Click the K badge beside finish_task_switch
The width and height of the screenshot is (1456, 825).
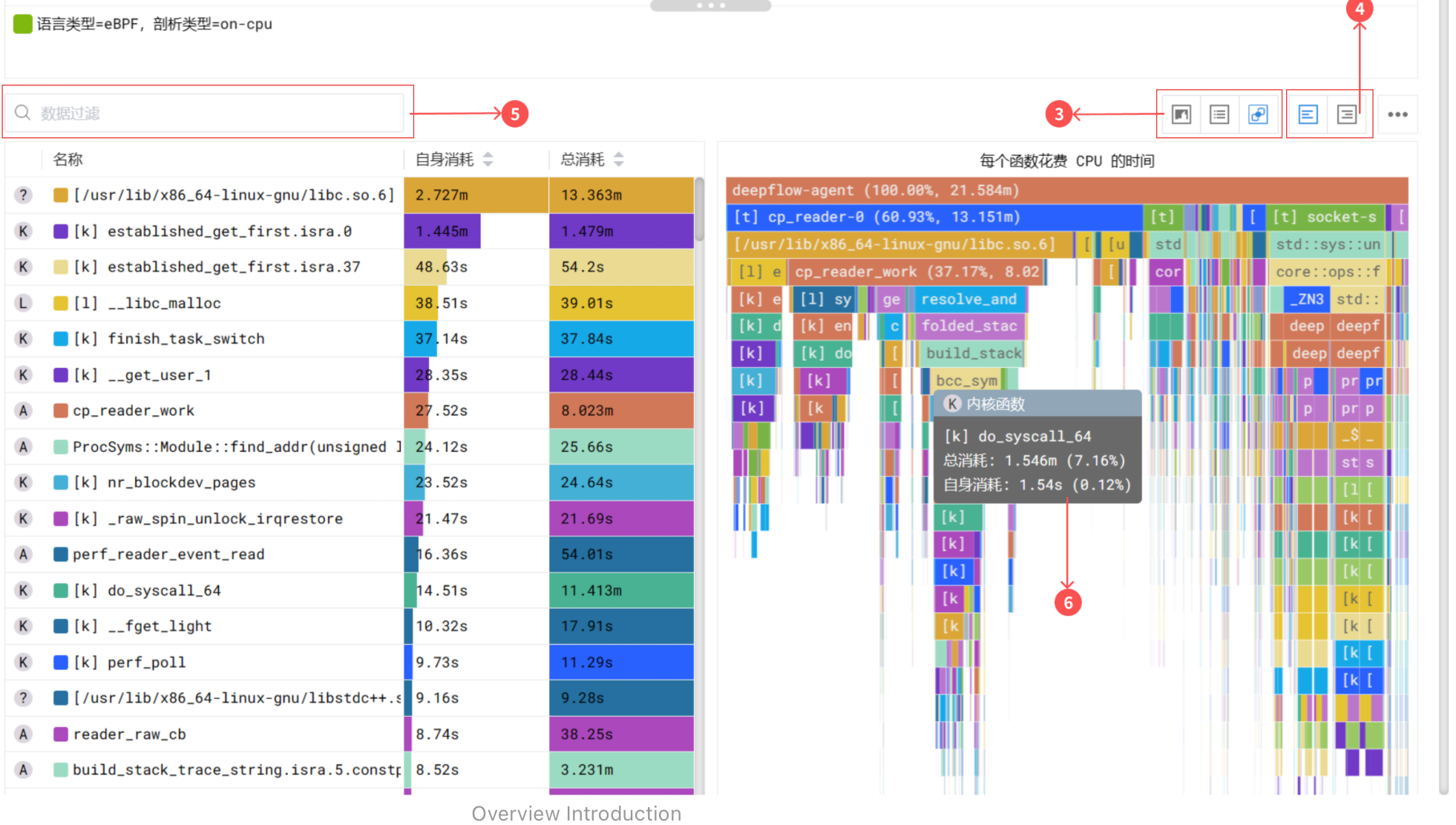pos(24,338)
